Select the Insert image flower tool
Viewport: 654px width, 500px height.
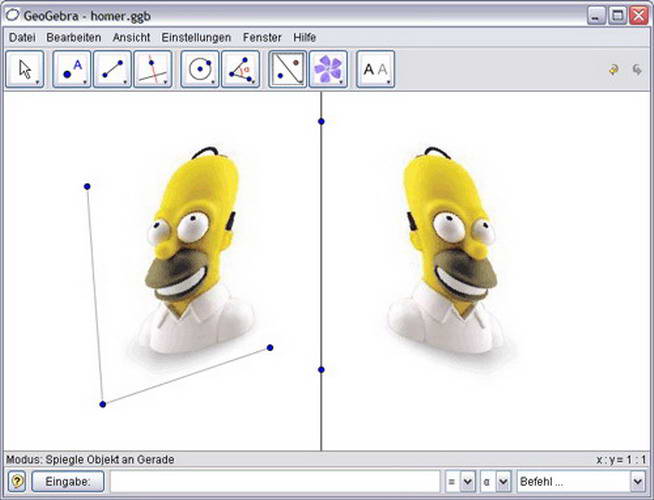tap(328, 69)
